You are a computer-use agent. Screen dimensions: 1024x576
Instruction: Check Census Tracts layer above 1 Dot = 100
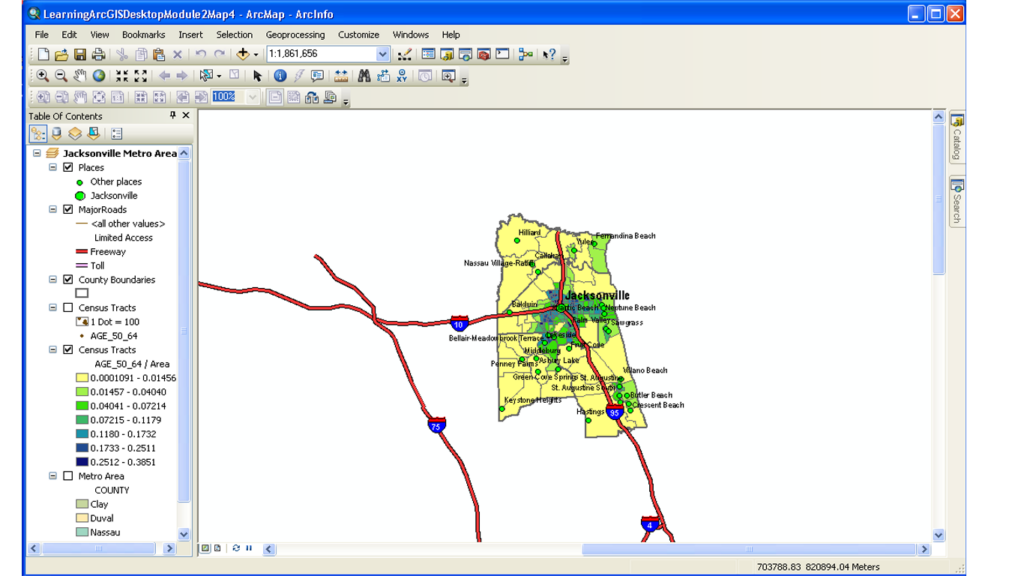click(x=68, y=308)
